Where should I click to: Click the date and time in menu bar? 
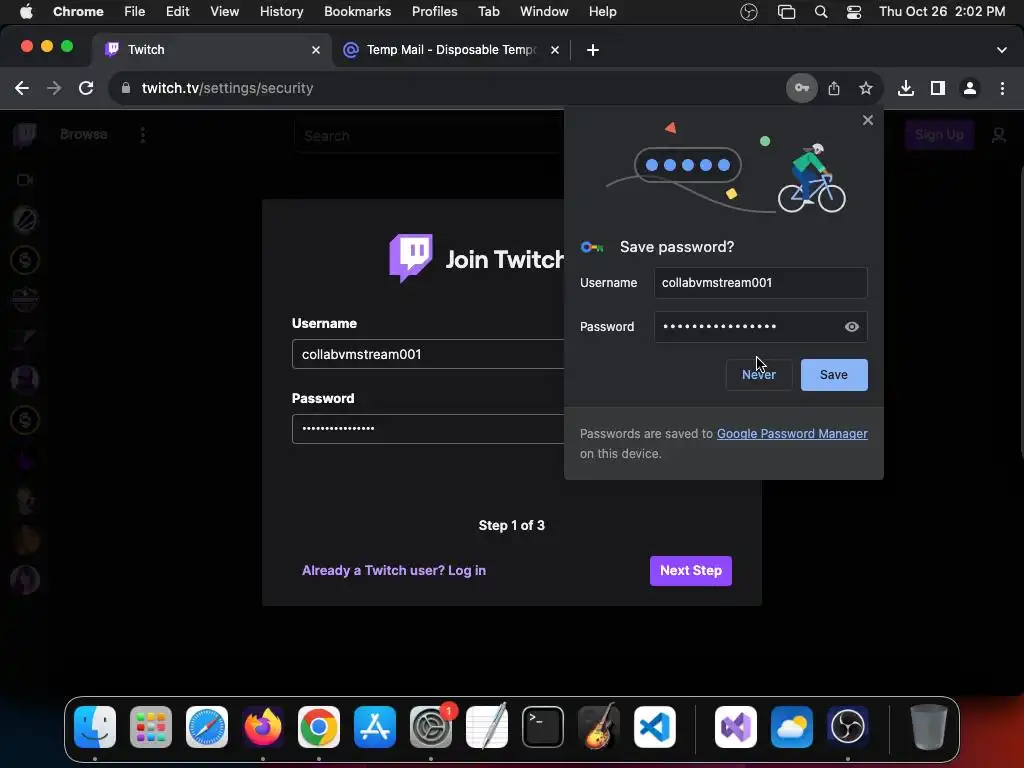[x=942, y=12]
